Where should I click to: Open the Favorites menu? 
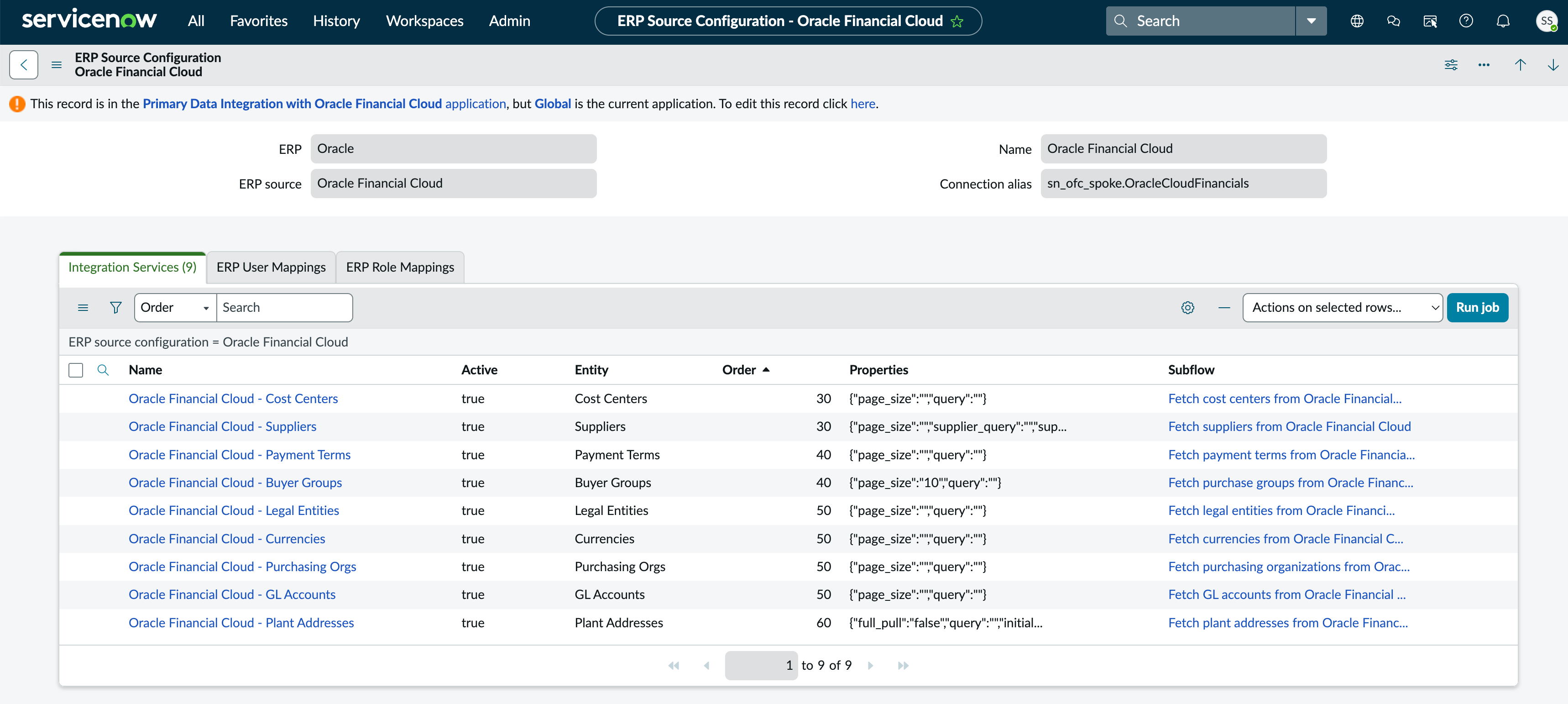pyautogui.click(x=259, y=21)
